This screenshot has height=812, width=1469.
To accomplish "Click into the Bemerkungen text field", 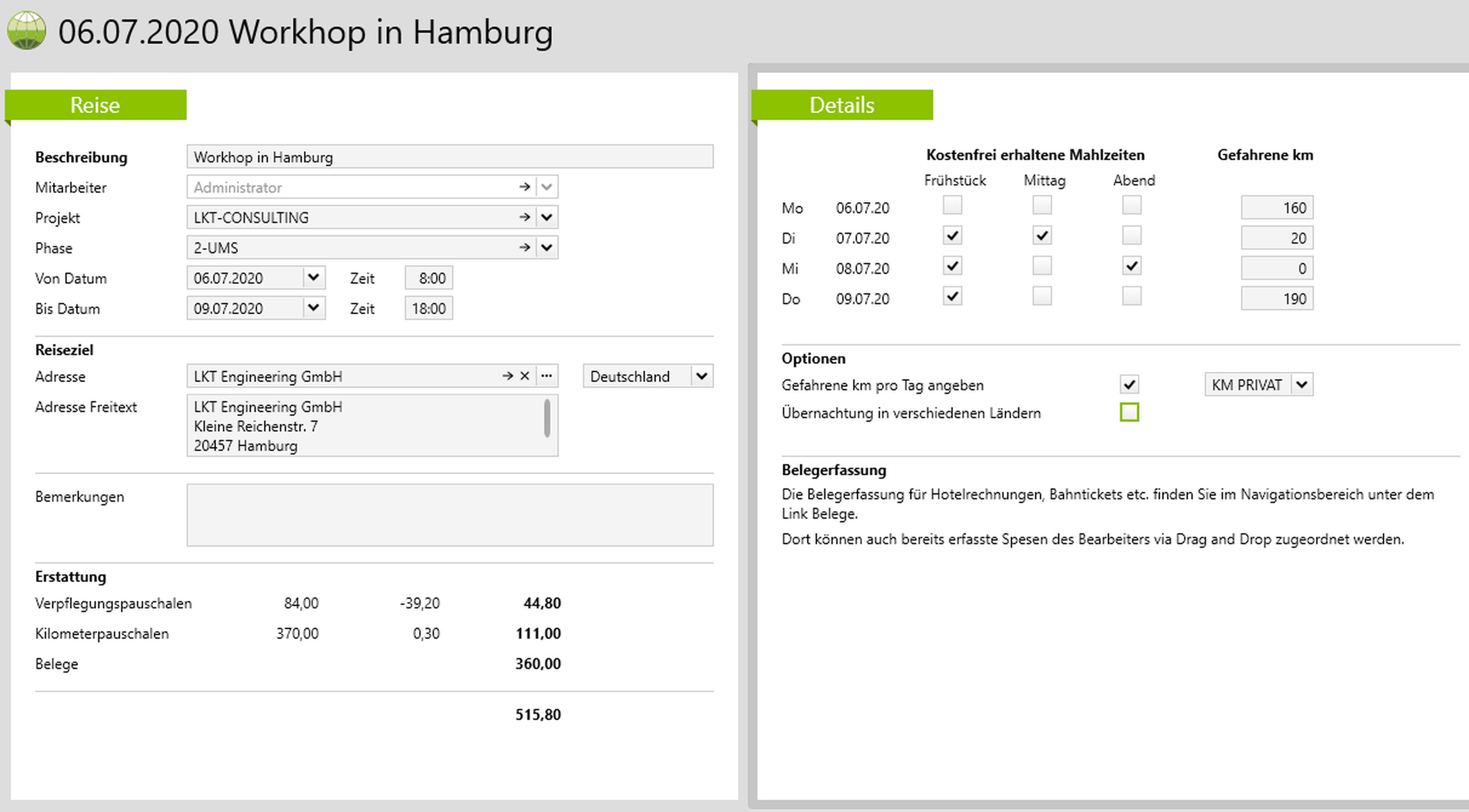I will point(449,515).
